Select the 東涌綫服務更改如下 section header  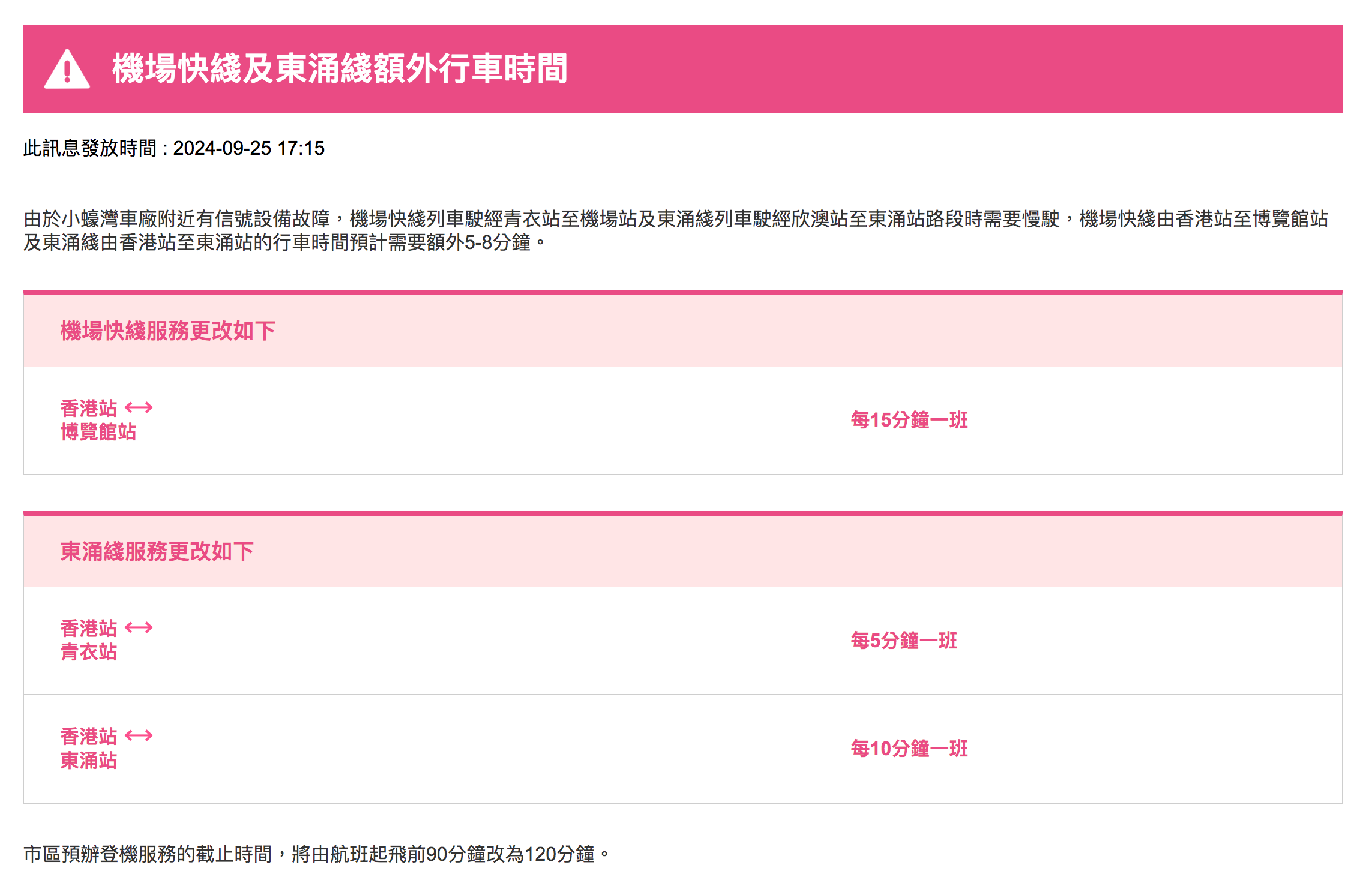[x=157, y=551]
